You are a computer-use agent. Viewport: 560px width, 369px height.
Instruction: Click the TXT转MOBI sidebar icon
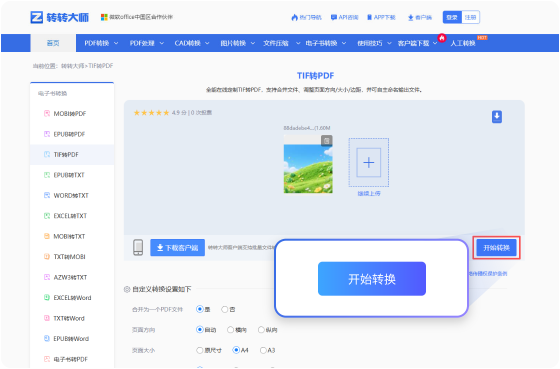pos(47,256)
